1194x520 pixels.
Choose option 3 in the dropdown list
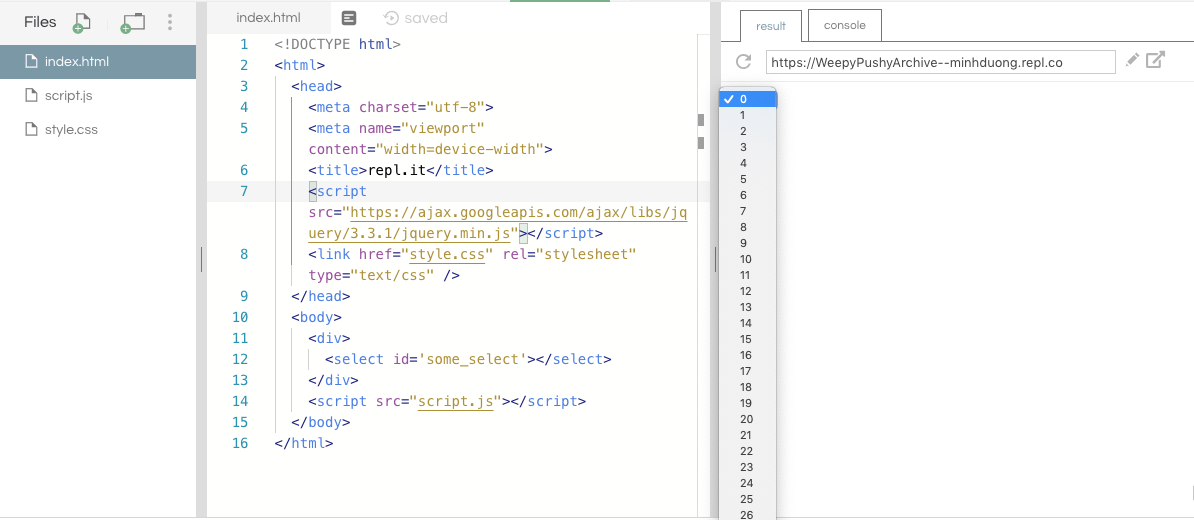[x=748, y=147]
